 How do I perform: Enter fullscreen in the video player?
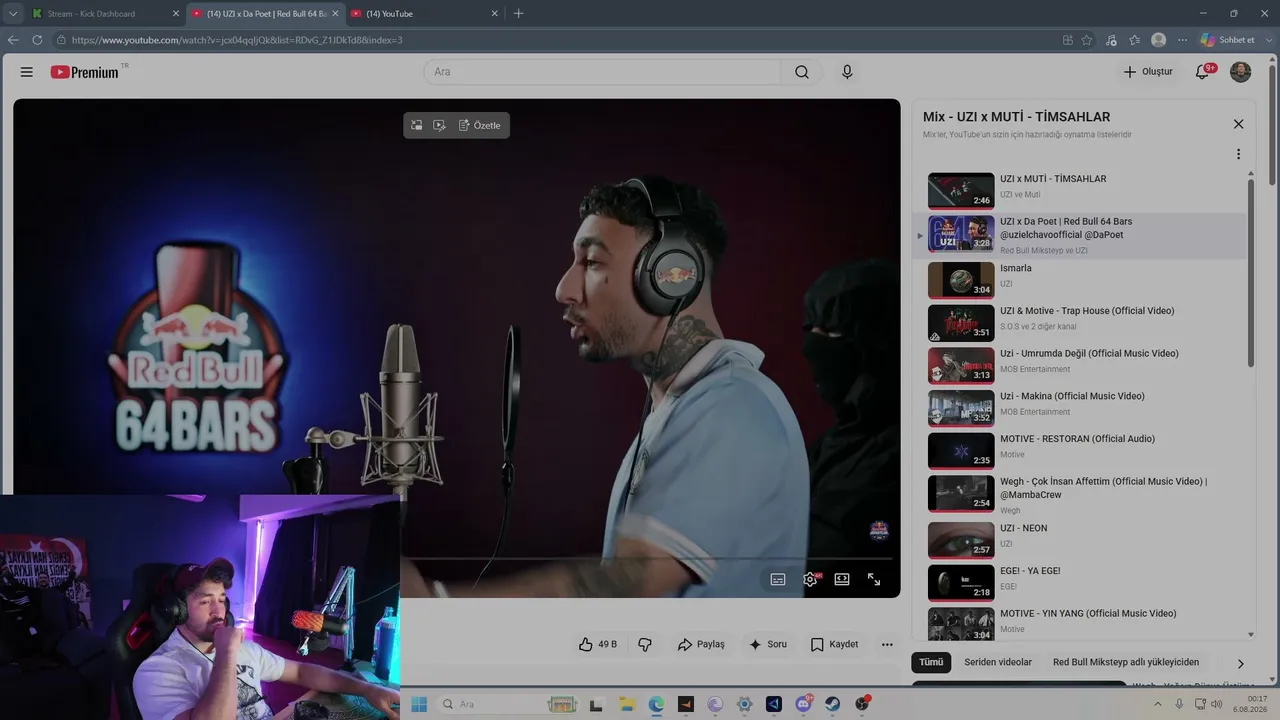(x=874, y=579)
